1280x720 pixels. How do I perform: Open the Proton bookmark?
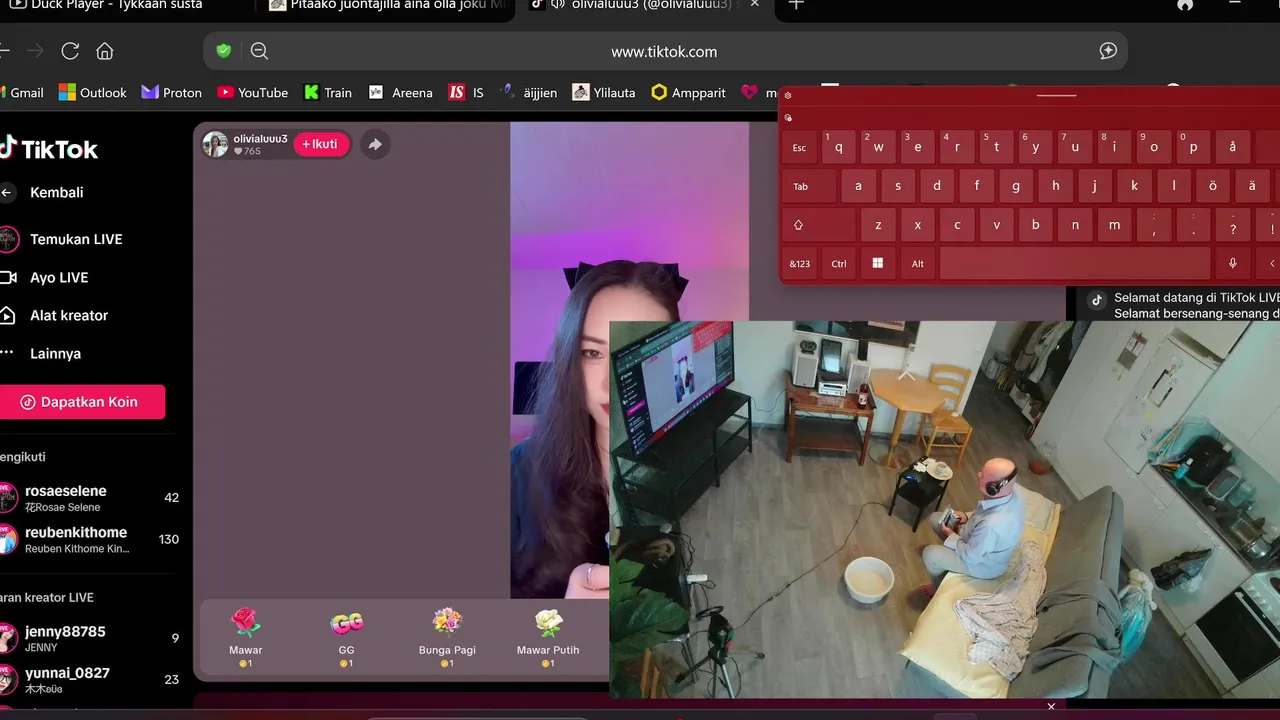click(172, 92)
